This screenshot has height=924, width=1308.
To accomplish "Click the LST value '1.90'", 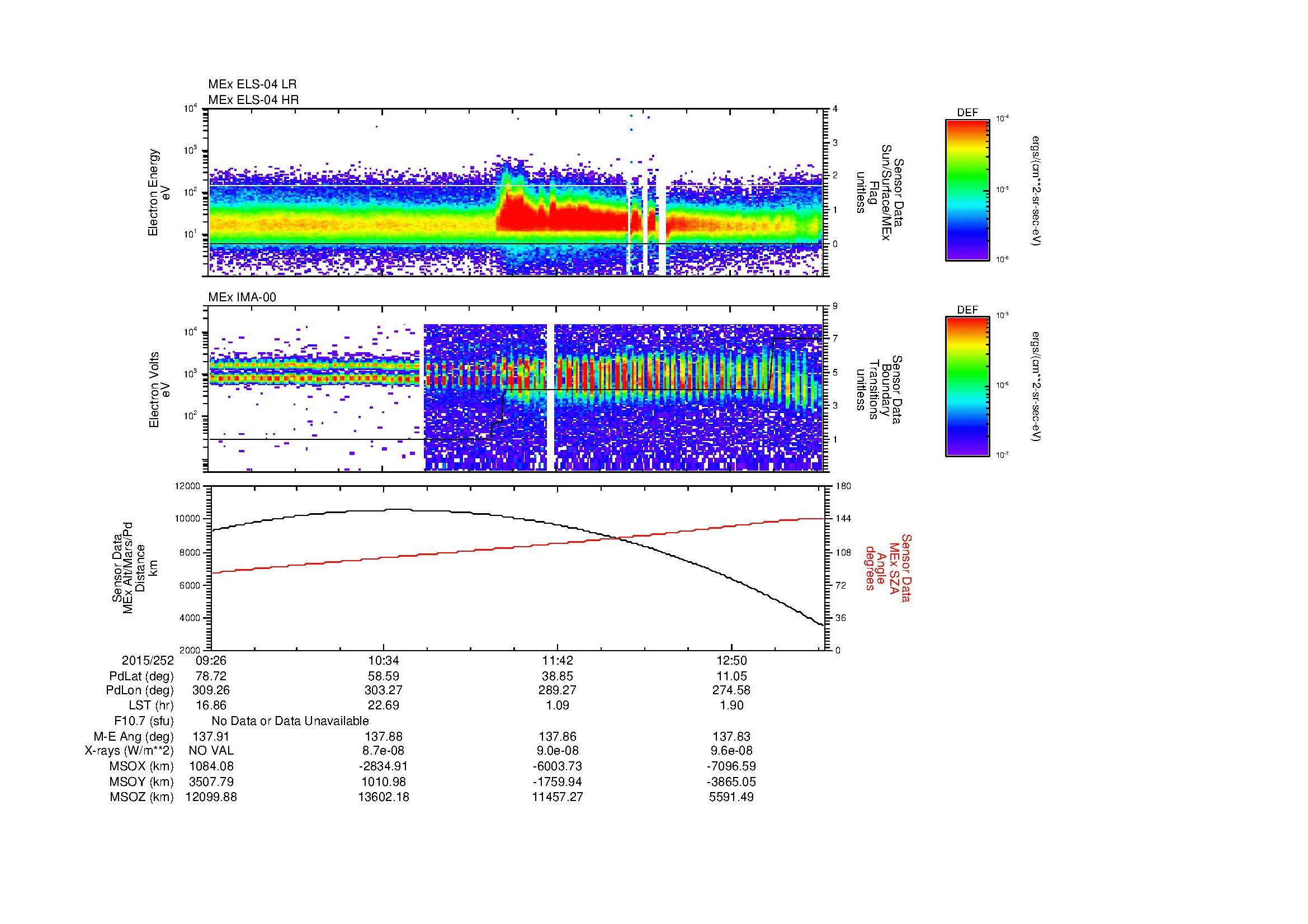I will [731, 705].
